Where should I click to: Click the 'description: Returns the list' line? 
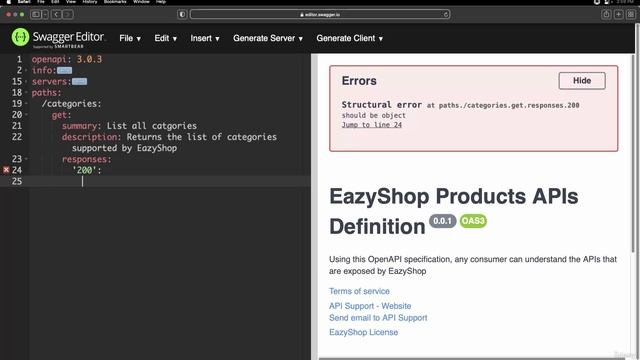[x=169, y=137]
